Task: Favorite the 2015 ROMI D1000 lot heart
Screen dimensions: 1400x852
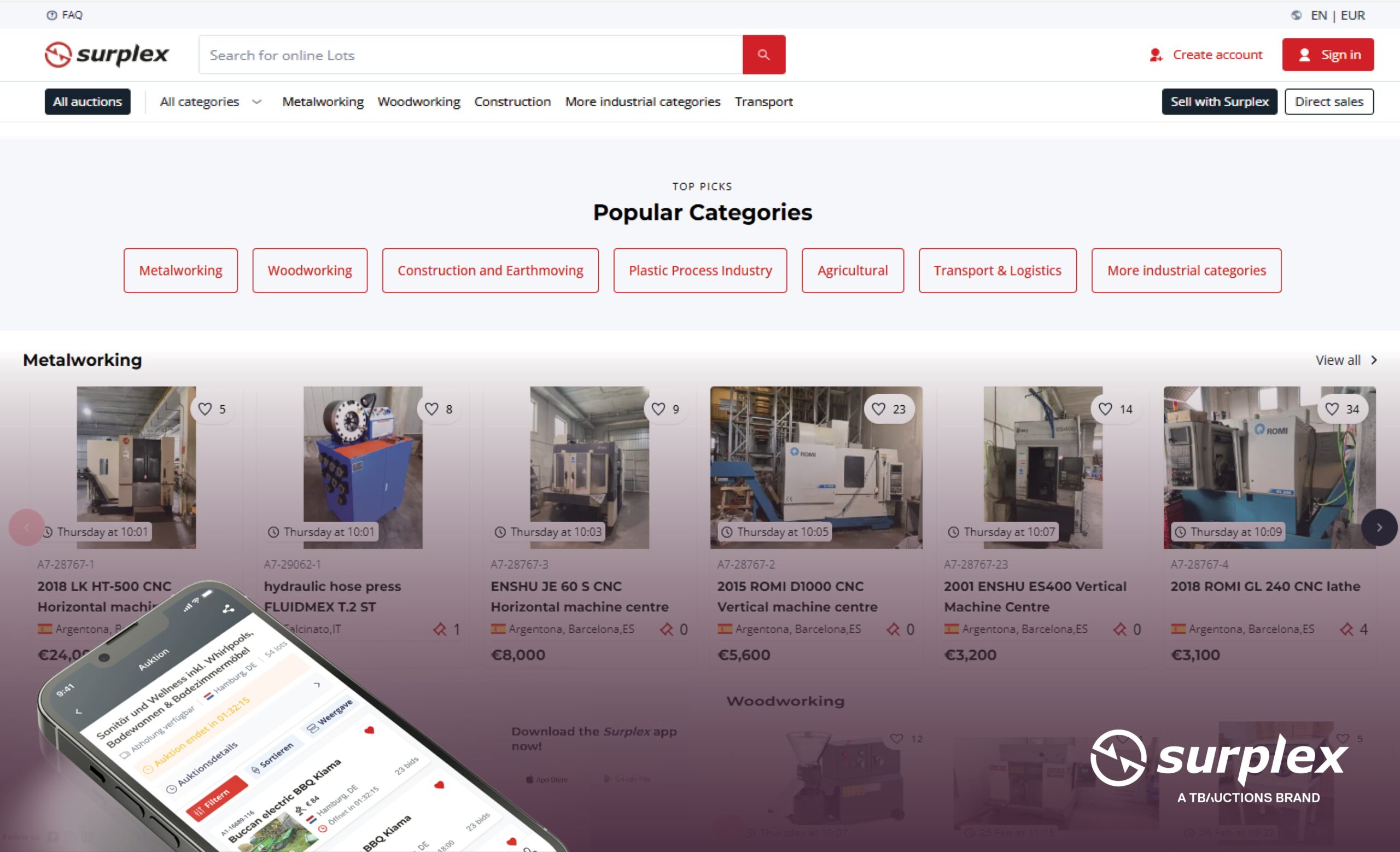Action: pyautogui.click(x=878, y=409)
